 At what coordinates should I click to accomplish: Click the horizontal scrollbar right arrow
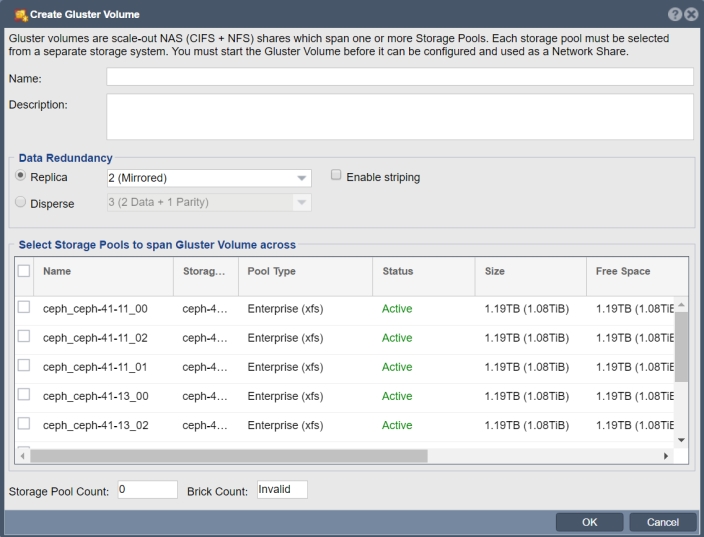(666, 456)
